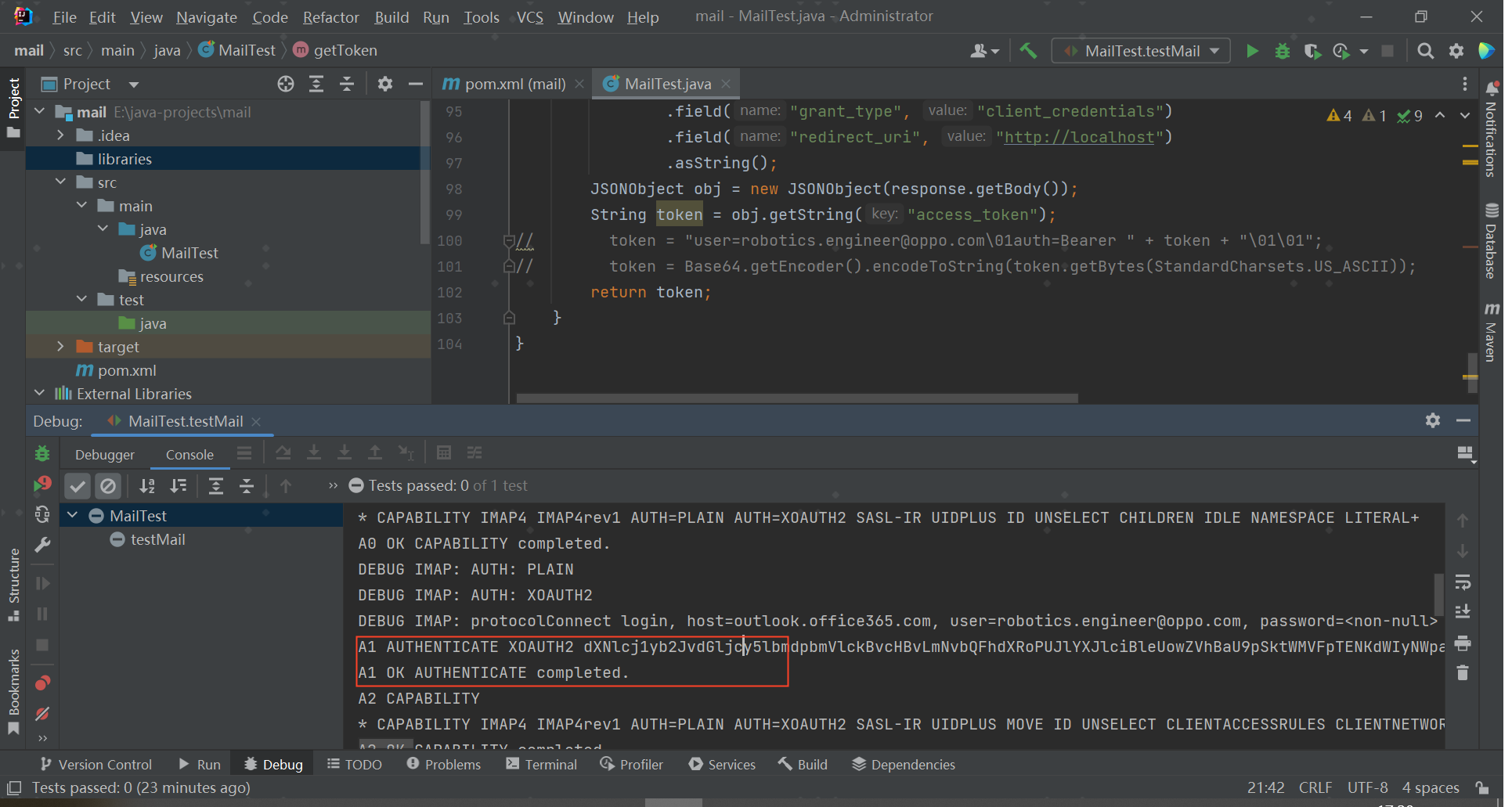This screenshot has height=807, width=1512.
Task: Open Search Everywhere magnifier icon
Action: tap(1426, 51)
